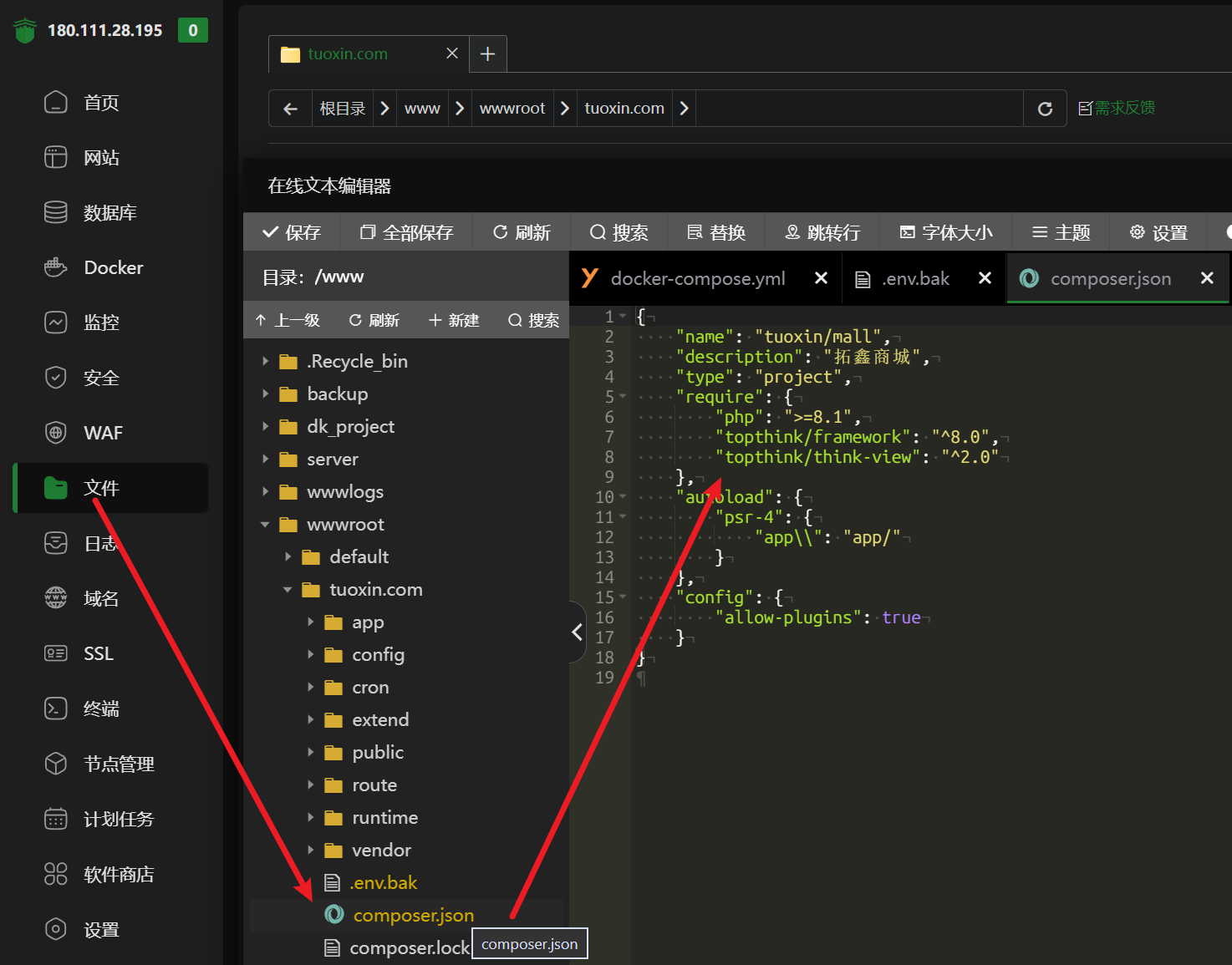The image size is (1232, 965).
Task: Open the 监控 monitor icon
Action: point(56,323)
